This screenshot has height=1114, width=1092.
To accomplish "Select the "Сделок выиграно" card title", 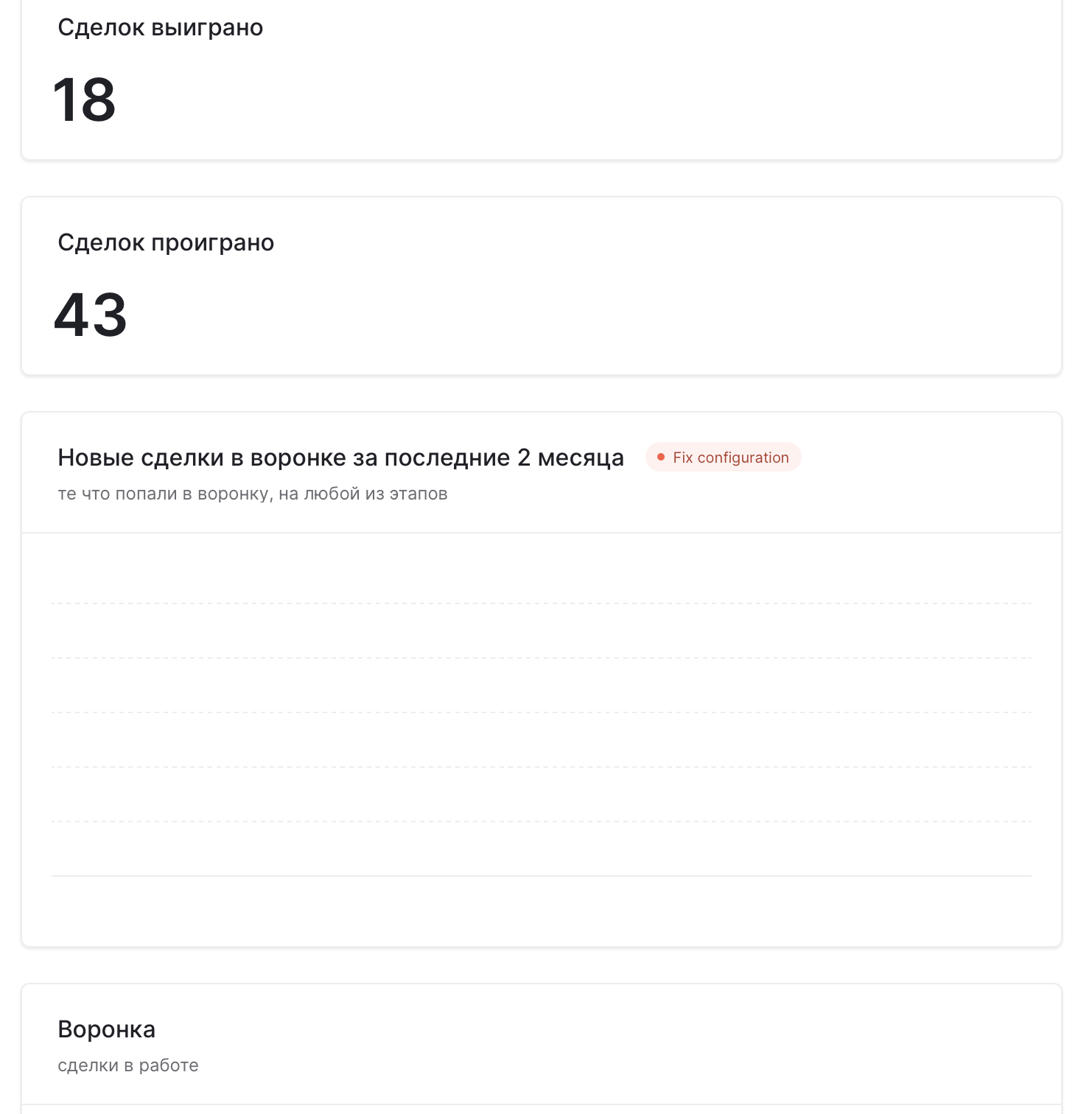I will coord(161,28).
